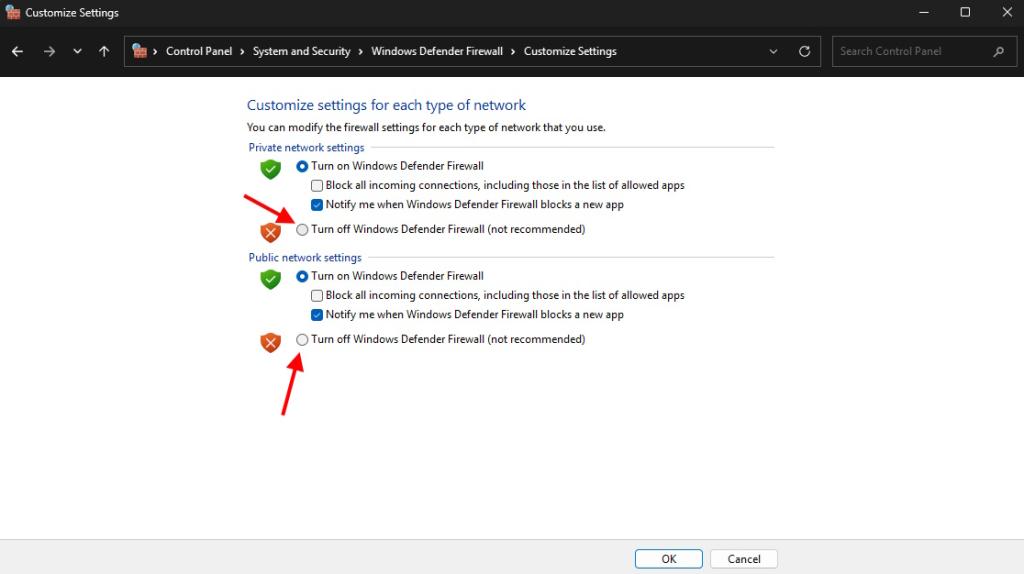
Task: Expand chevron before Control Panel breadcrumb
Action: (x=155, y=51)
